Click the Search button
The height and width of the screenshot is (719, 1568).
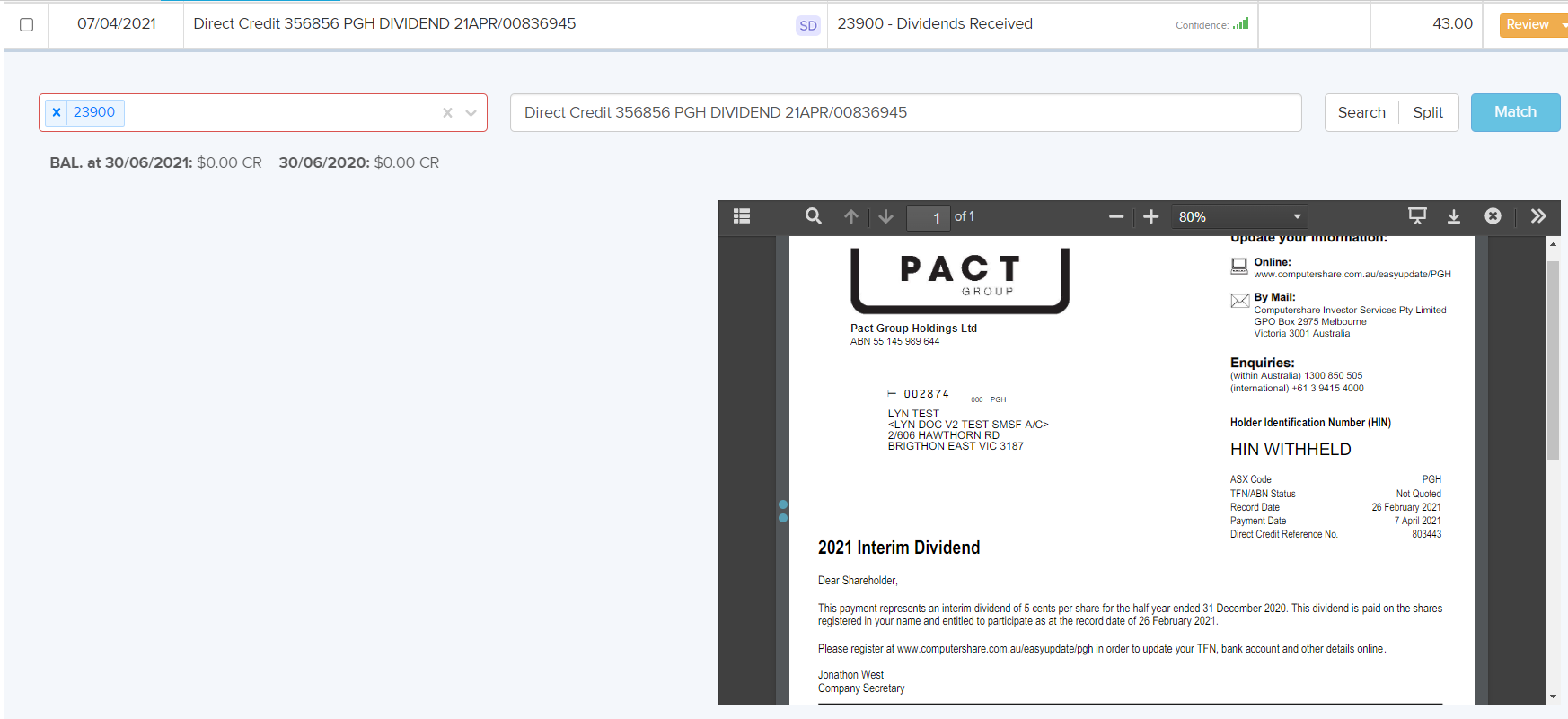(1361, 112)
